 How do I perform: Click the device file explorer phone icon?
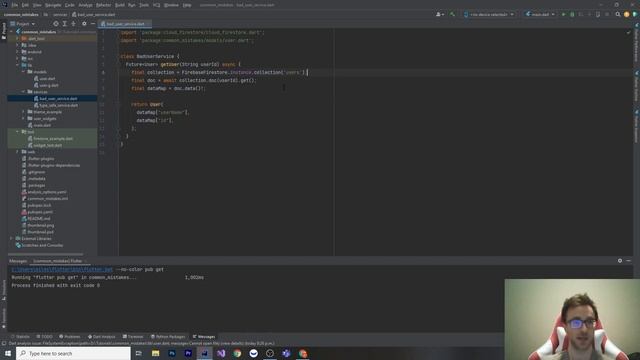click(x=598, y=14)
